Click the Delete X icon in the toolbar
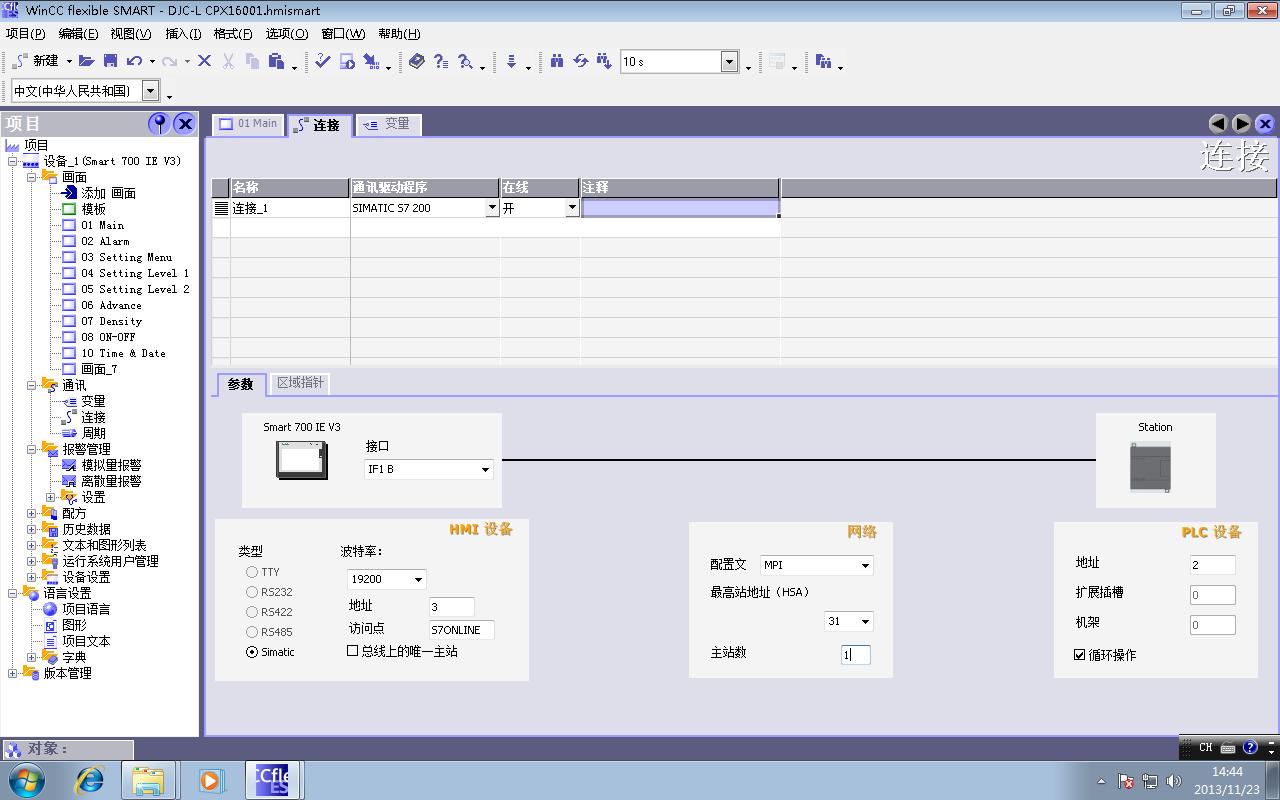The height and width of the screenshot is (800, 1280). [205, 61]
